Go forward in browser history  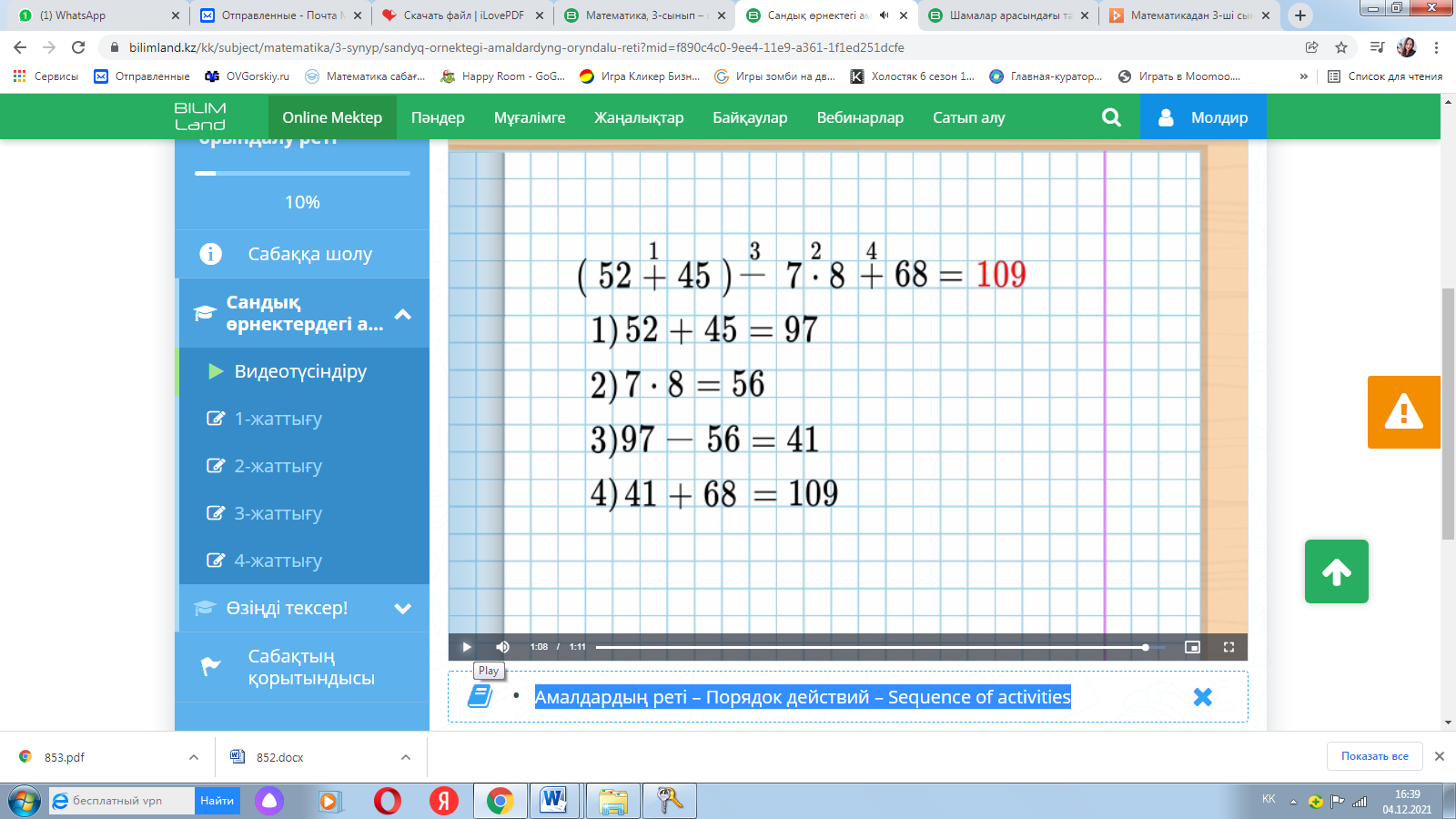tap(49, 47)
